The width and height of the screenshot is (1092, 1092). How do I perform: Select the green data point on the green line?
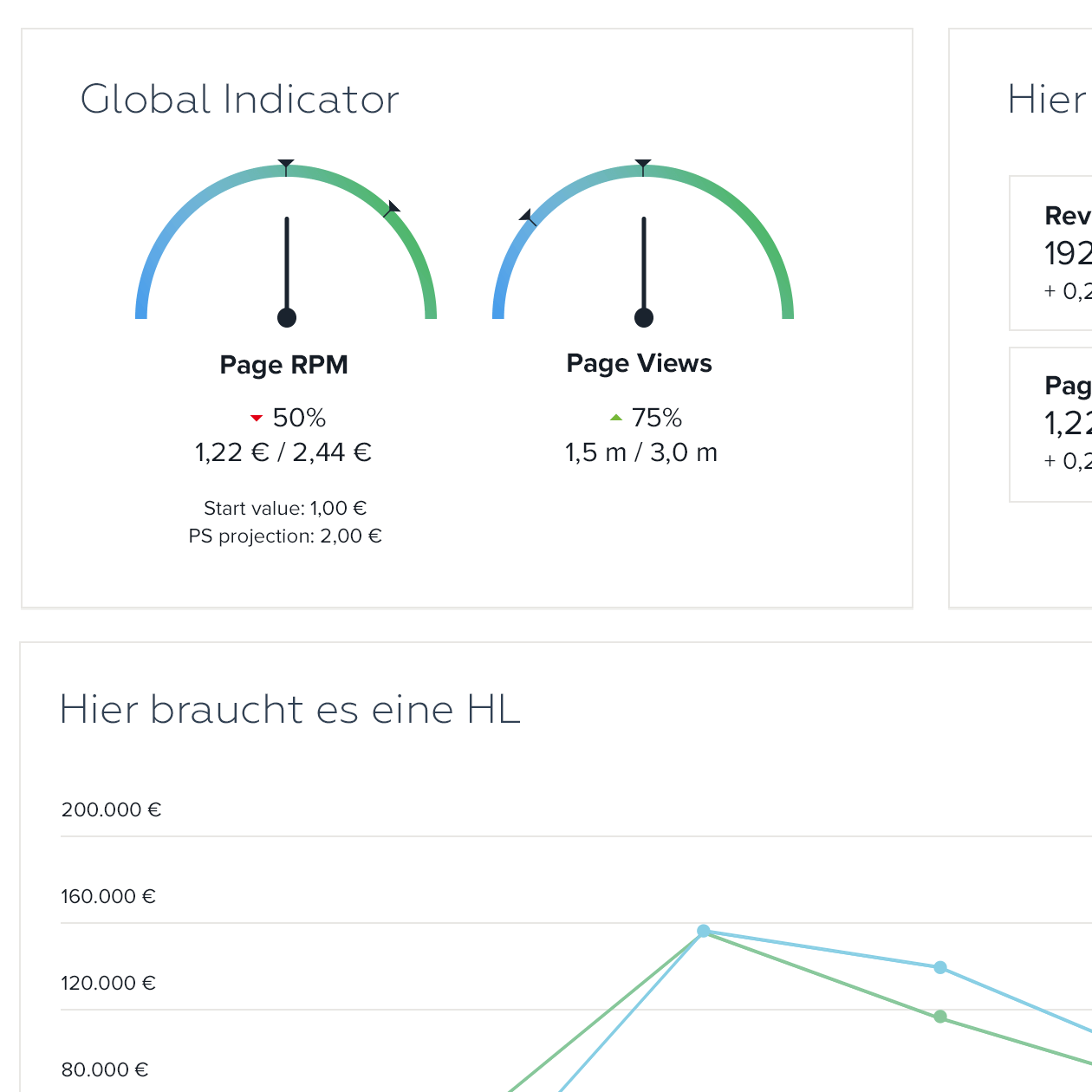(940, 1017)
